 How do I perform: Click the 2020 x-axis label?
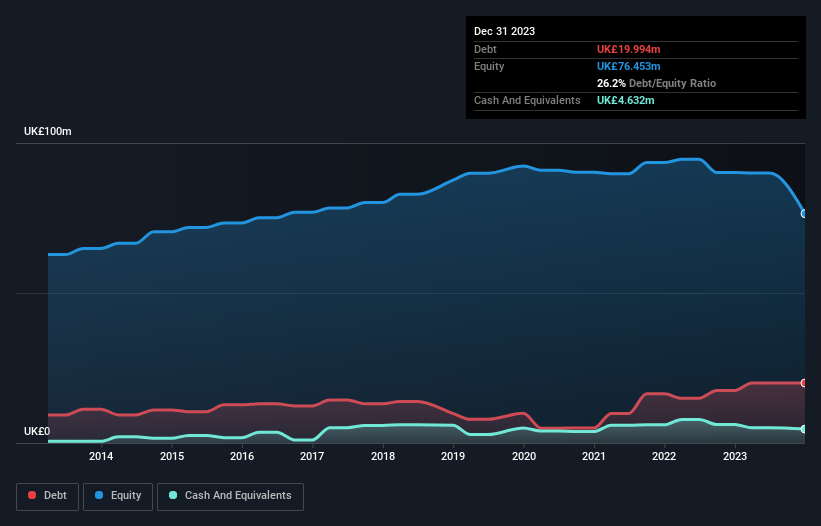tap(524, 456)
